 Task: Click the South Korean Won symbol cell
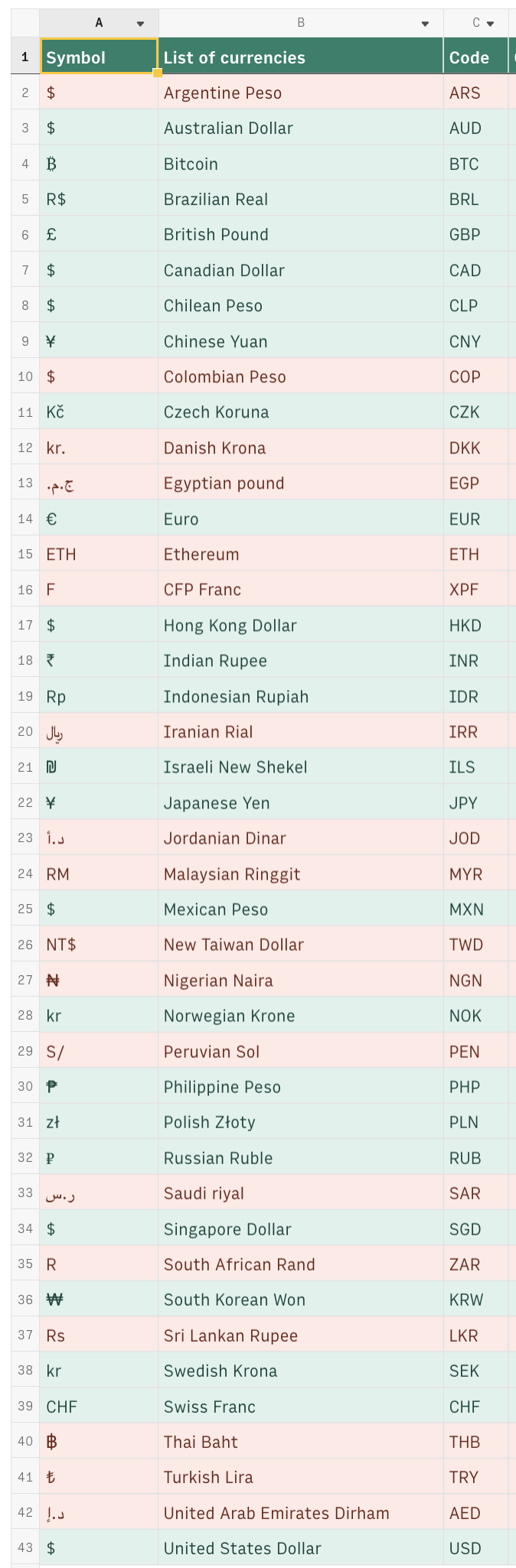pyautogui.click(x=99, y=1300)
